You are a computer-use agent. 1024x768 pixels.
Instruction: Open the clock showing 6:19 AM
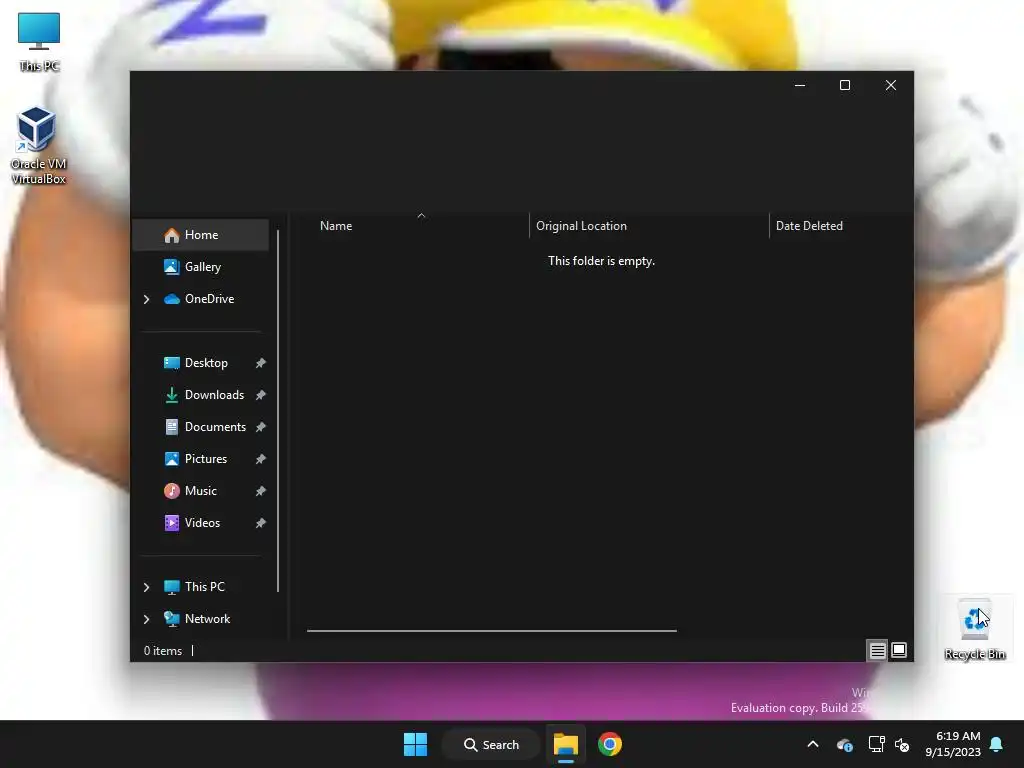coord(953,744)
